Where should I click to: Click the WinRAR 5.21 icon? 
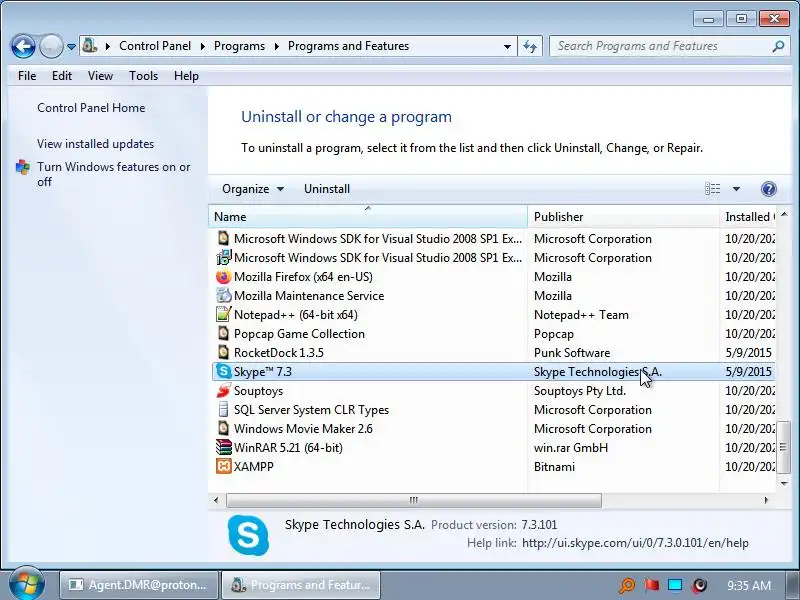point(223,447)
